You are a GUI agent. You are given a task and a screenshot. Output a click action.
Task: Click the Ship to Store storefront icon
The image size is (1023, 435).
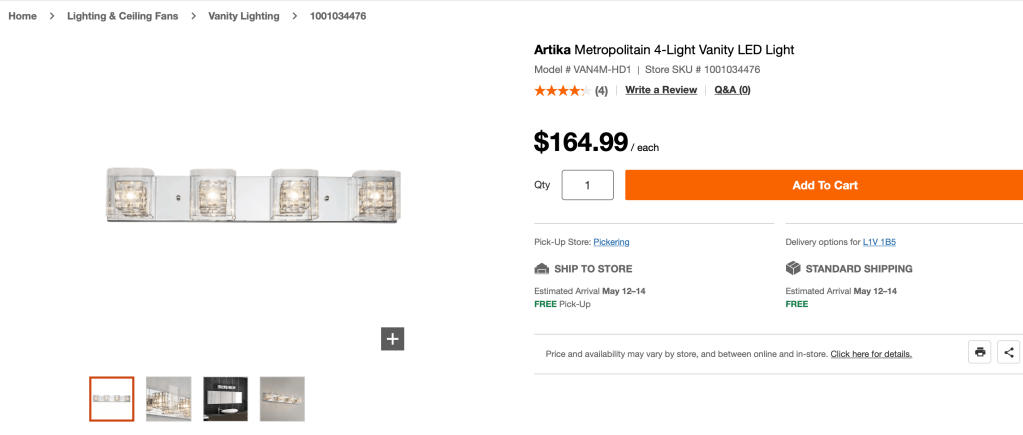pos(542,268)
